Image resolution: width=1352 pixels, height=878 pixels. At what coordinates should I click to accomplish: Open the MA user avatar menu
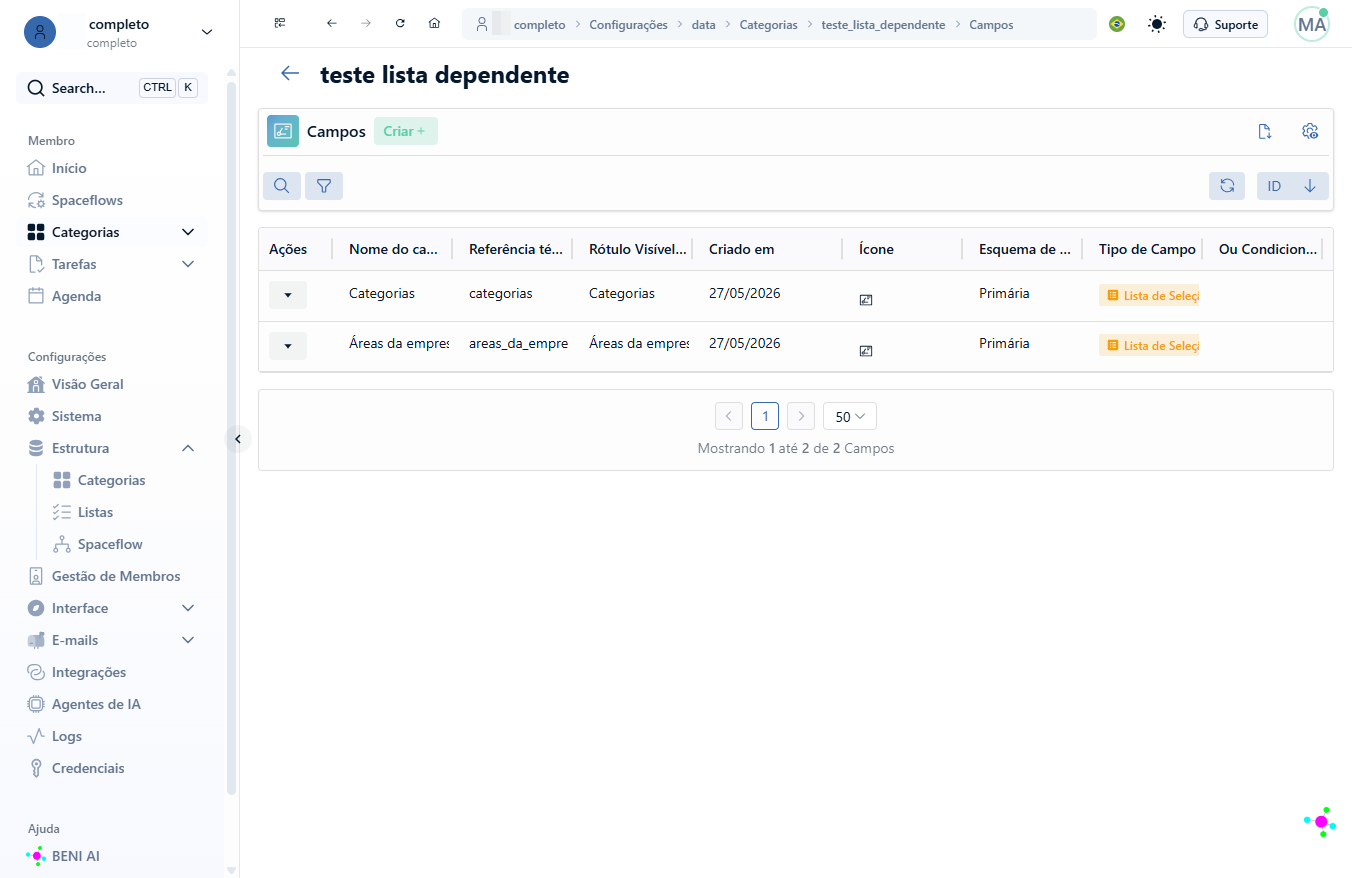(x=1312, y=24)
